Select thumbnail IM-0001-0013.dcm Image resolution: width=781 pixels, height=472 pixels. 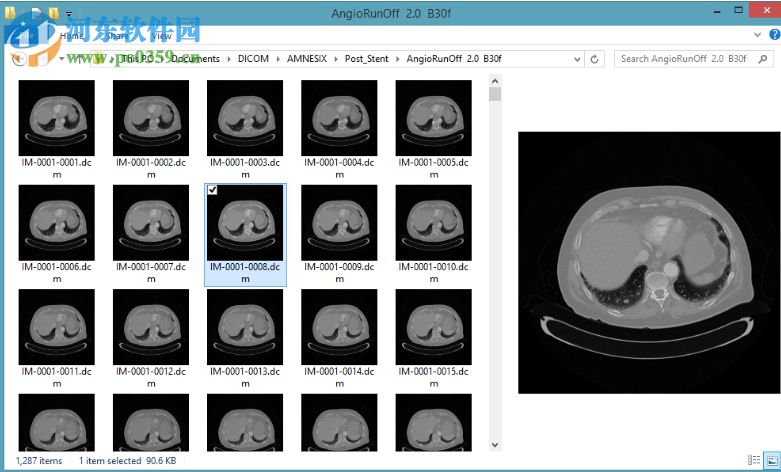[x=245, y=327]
